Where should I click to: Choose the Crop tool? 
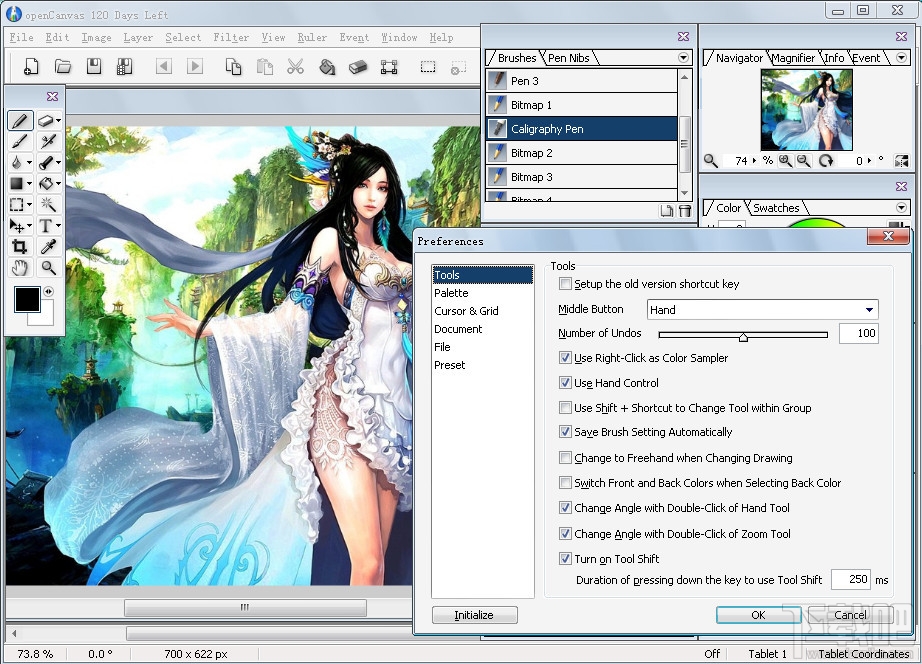click(x=20, y=244)
